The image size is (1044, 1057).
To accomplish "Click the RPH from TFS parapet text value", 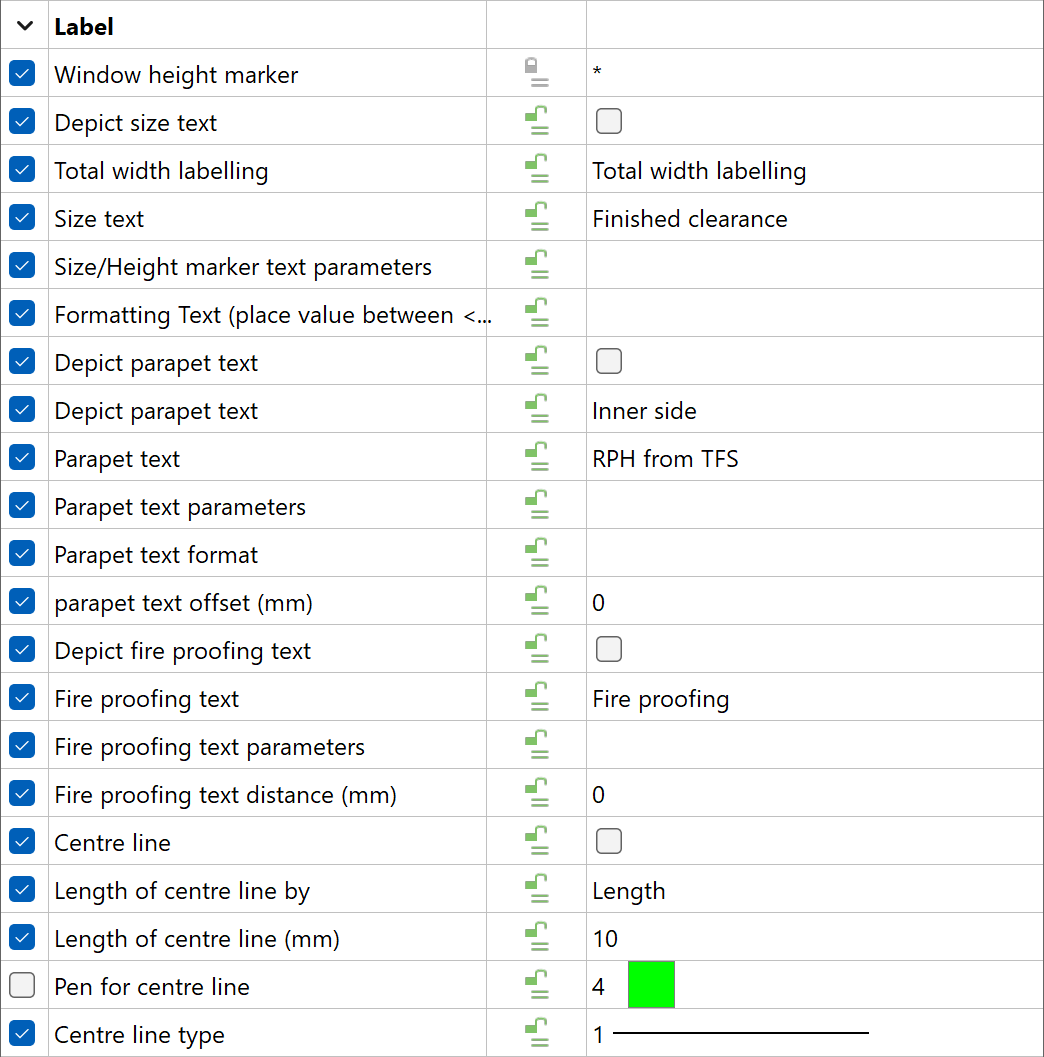I will (x=665, y=459).
